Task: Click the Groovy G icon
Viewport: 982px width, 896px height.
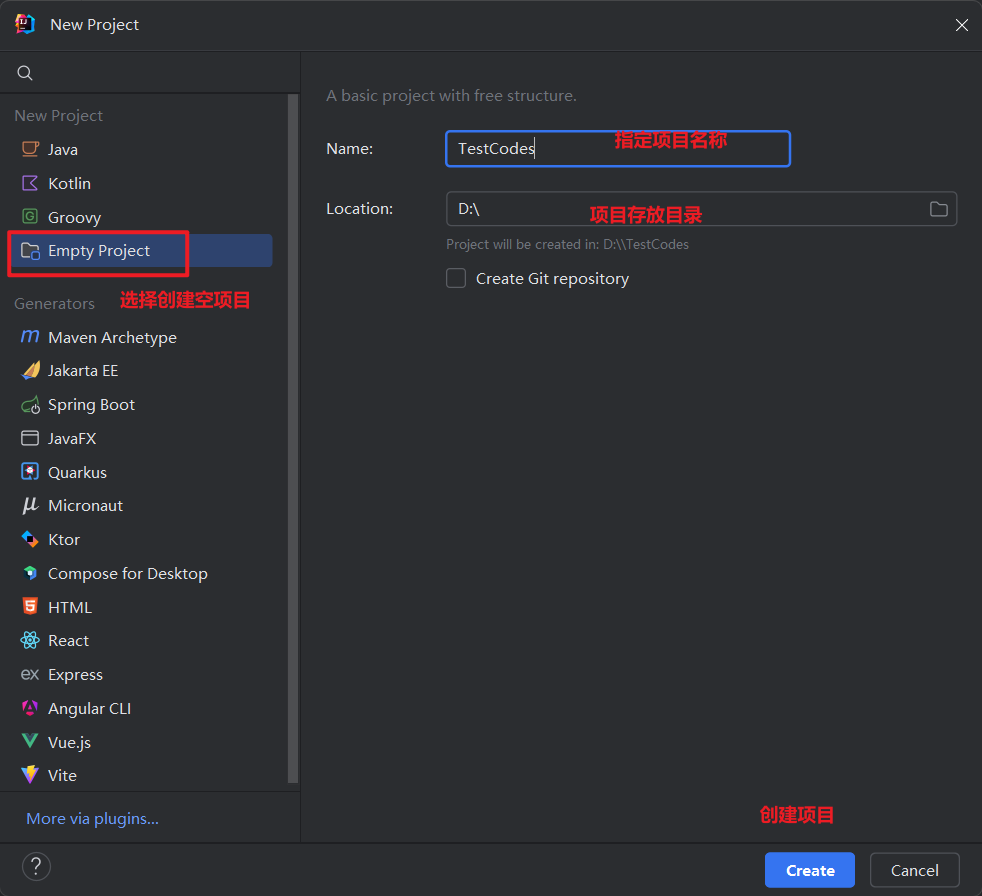Action: tap(30, 217)
